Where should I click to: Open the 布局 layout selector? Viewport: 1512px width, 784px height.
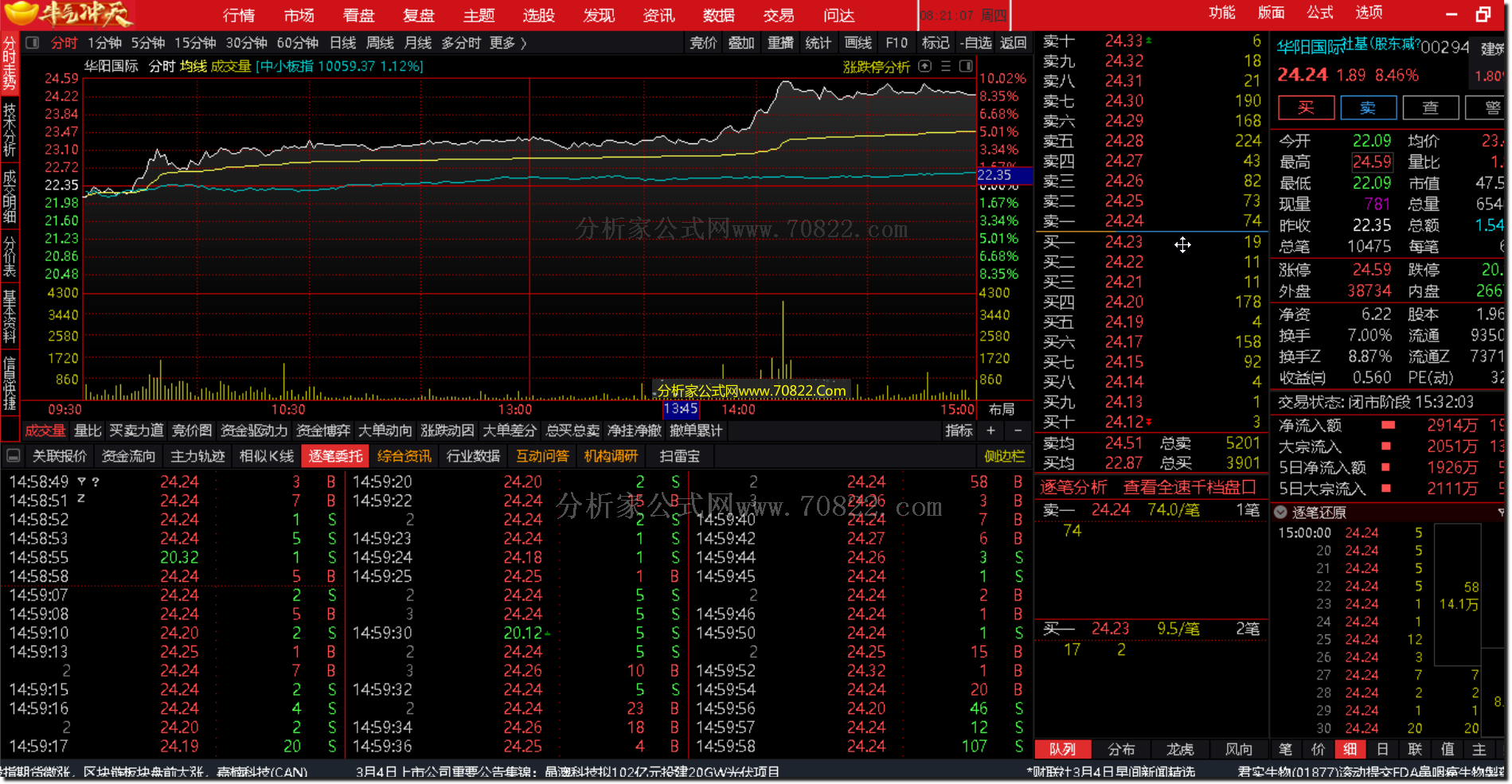coord(1002,409)
